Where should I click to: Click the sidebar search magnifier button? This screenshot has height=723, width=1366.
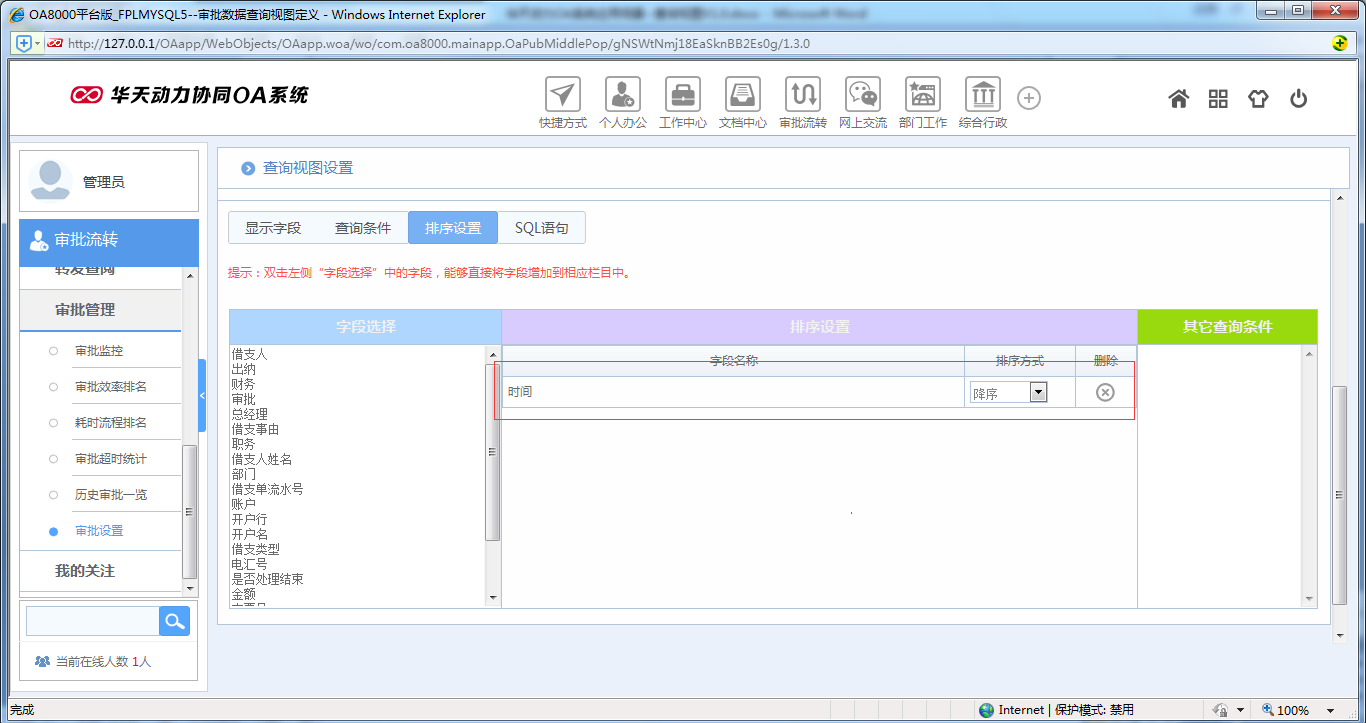[174, 621]
